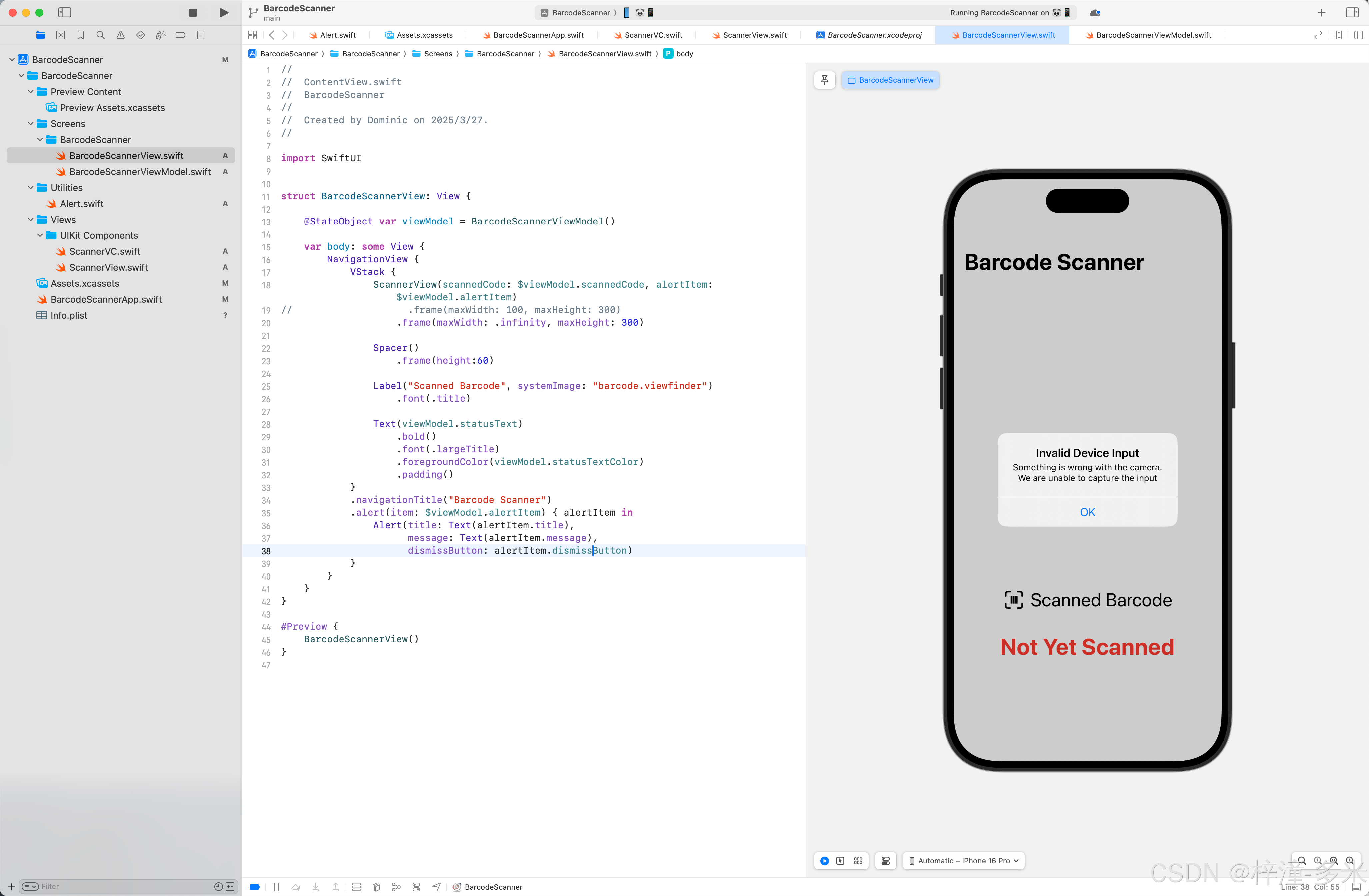Open Automatic – iPhone 16 Pro device dropdown

[x=963, y=861]
